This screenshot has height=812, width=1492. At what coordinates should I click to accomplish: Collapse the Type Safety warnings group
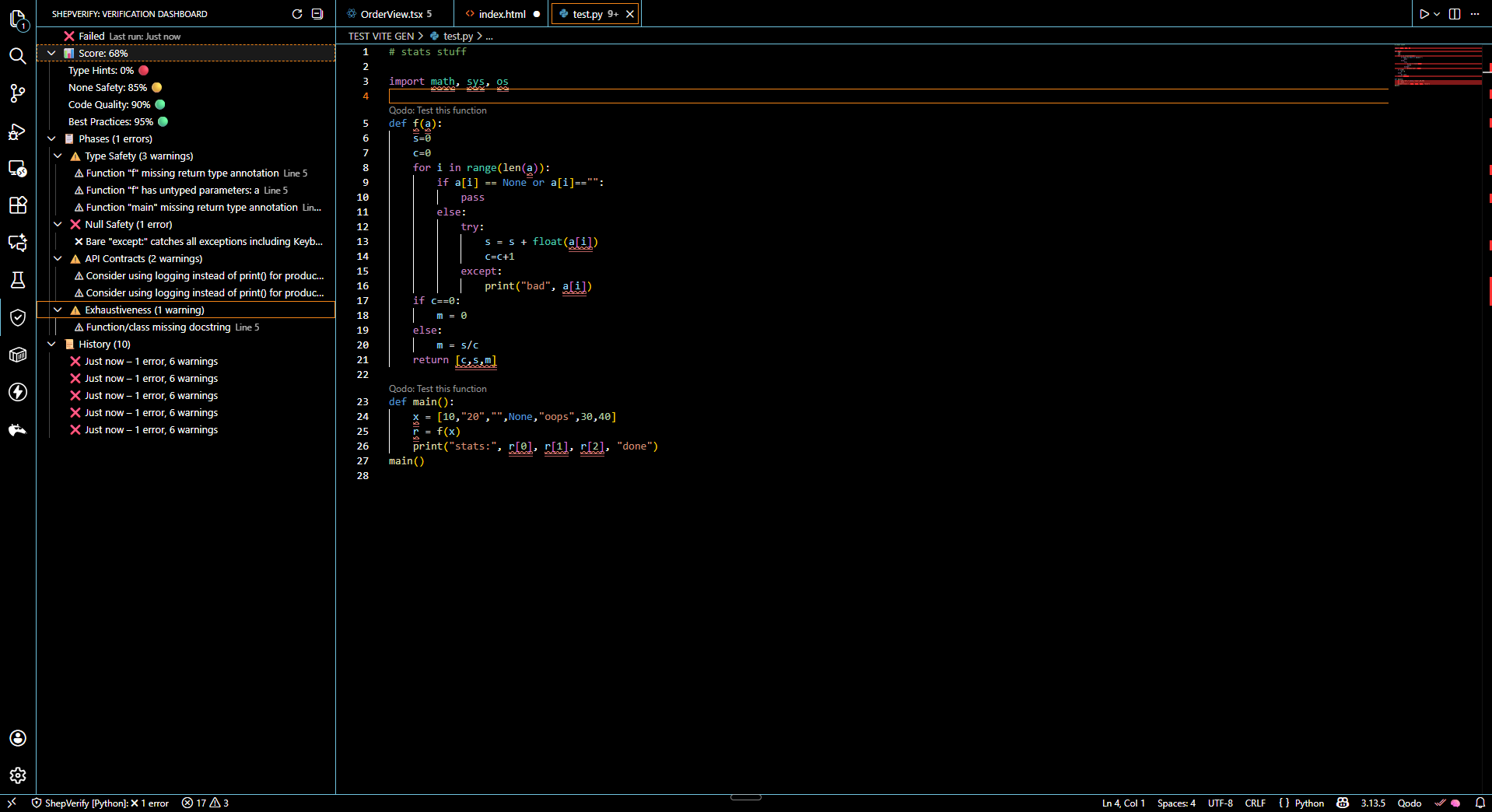pyautogui.click(x=58, y=156)
